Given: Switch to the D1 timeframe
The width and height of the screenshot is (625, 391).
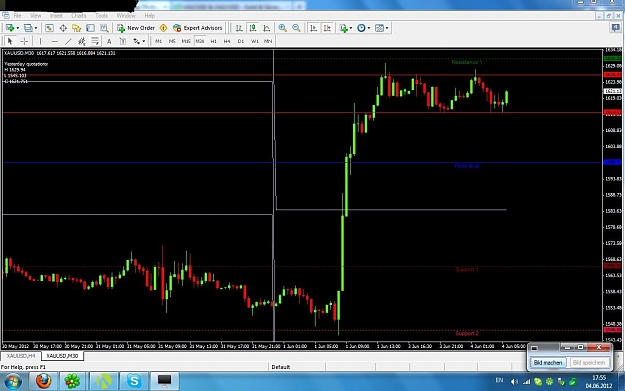Looking at the screenshot, I should 241,41.
